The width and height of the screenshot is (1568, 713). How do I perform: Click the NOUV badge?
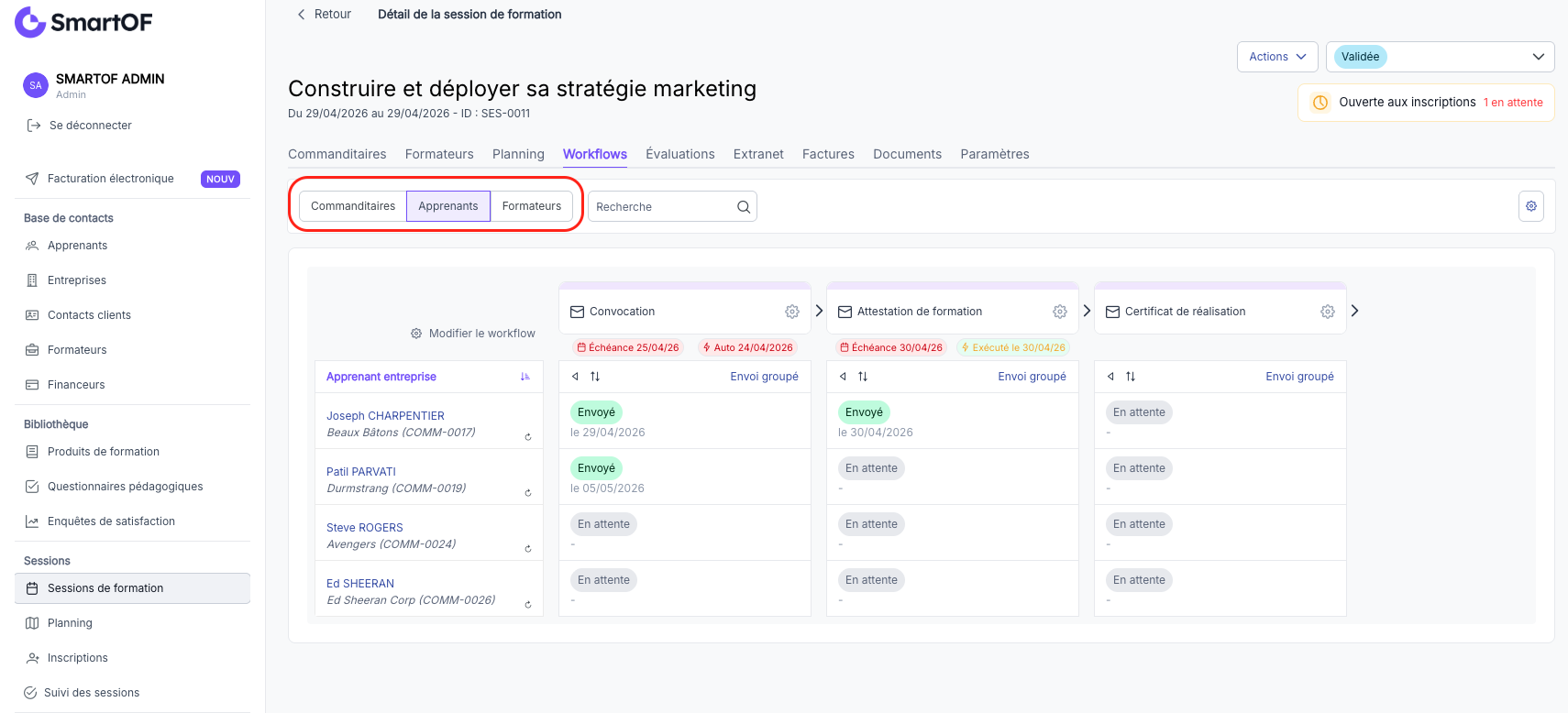(220, 179)
